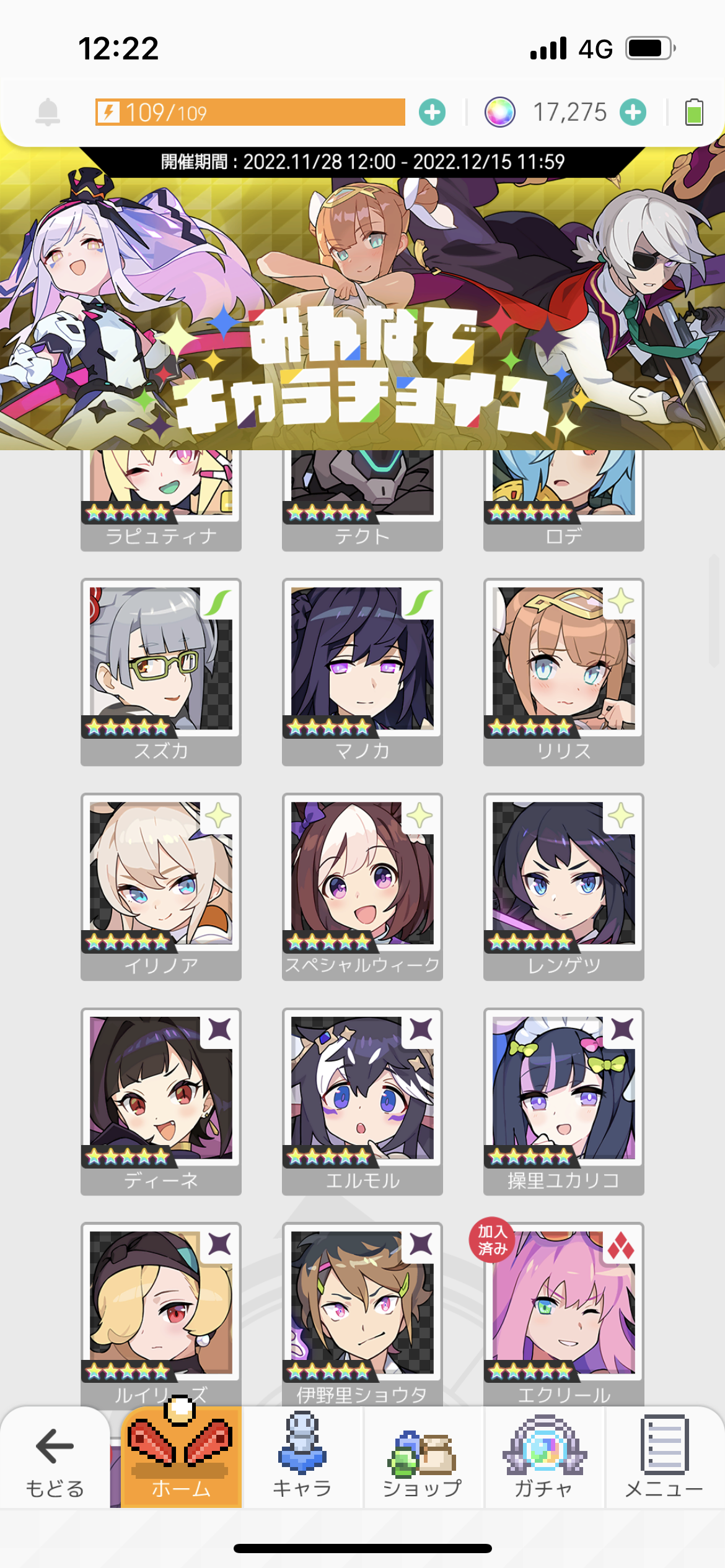725x1568 pixels.
Task: Open the ショップ shop tab
Action: [423, 1457]
